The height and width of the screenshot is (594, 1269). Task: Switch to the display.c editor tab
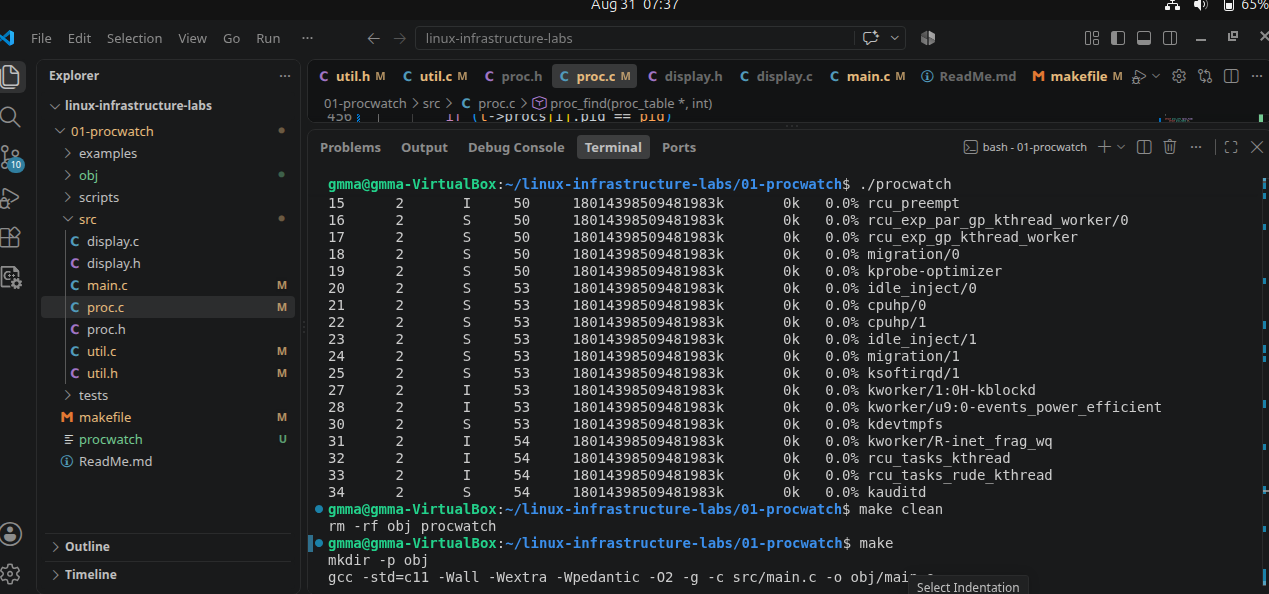click(x=776, y=76)
